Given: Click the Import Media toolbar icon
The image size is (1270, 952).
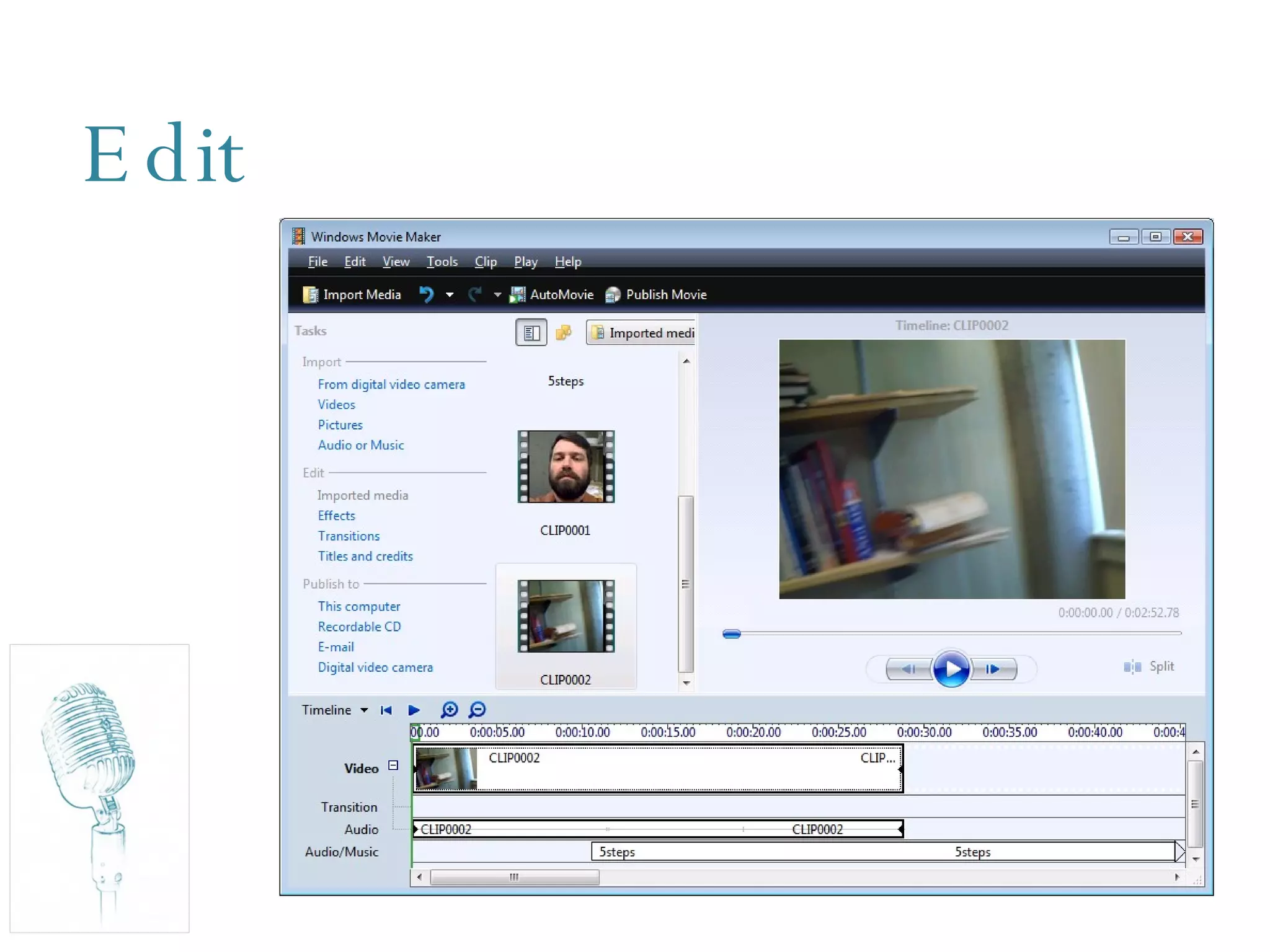Looking at the screenshot, I should click(x=310, y=294).
